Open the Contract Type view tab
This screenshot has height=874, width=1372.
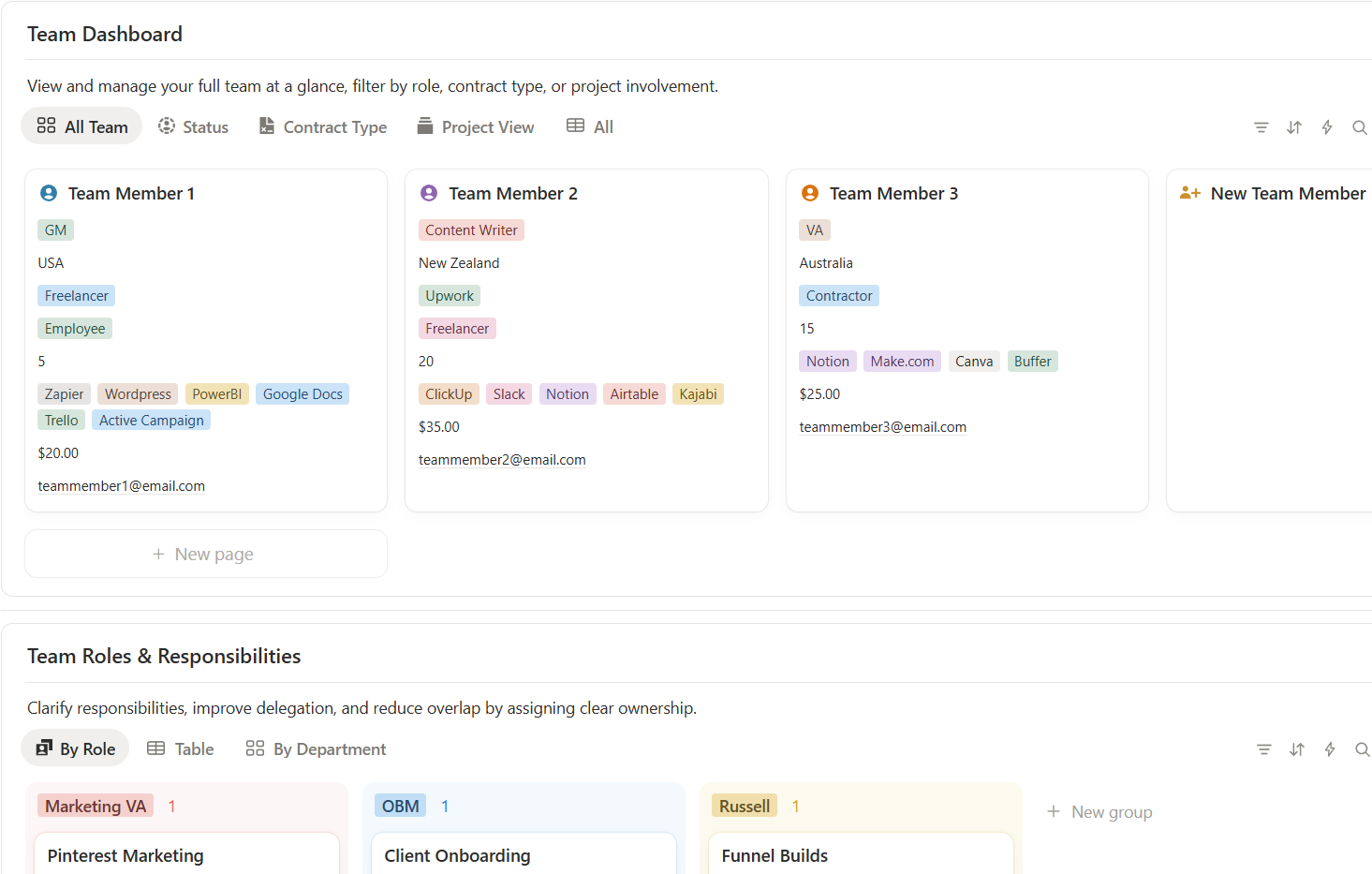click(x=323, y=126)
